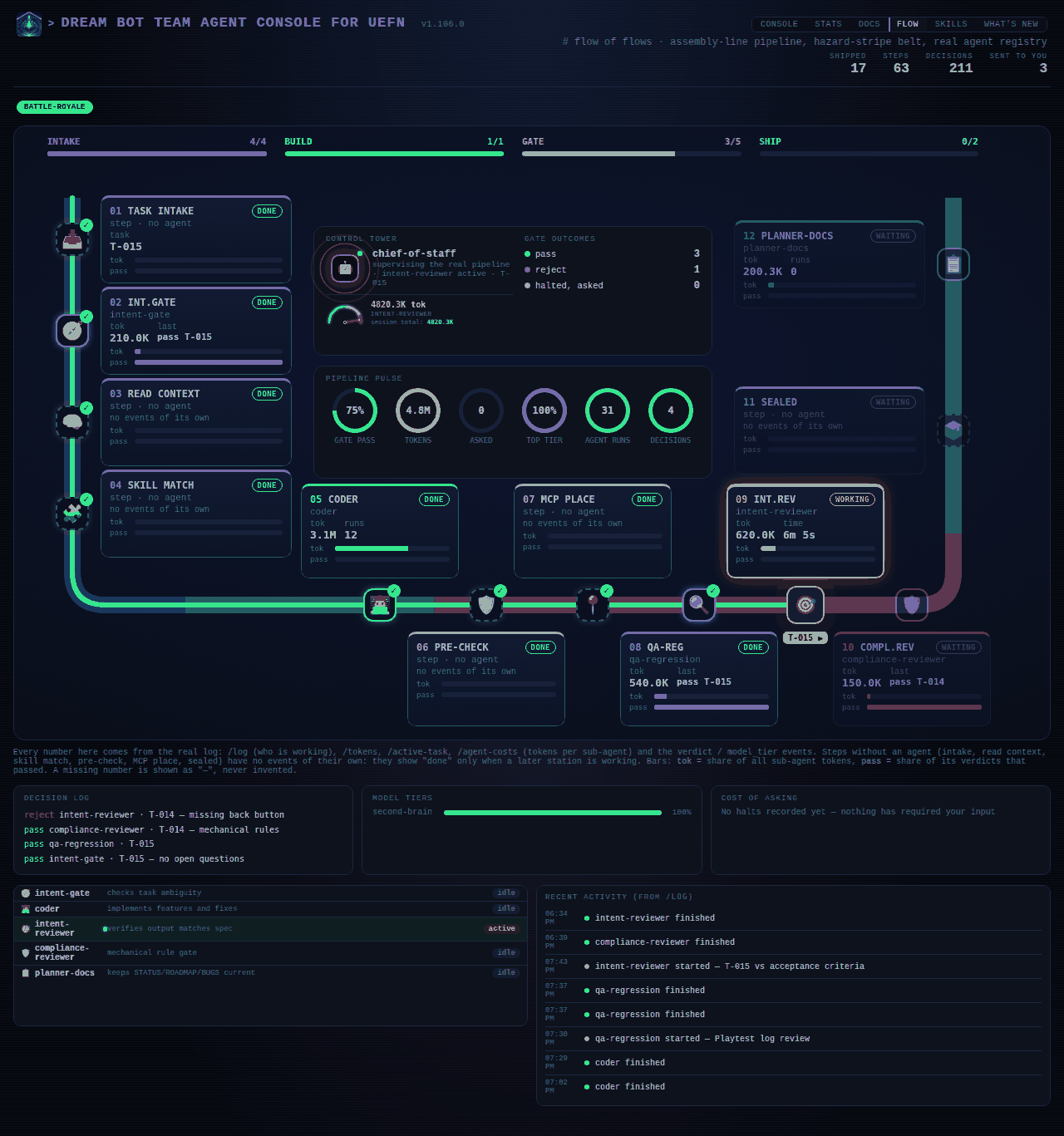Select the Sealed box station icon
Viewport: 1064px width, 1136px height.
tap(953, 429)
